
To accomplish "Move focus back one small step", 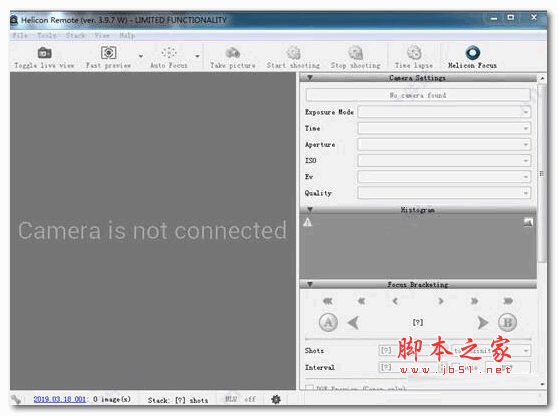I will 395,301.
